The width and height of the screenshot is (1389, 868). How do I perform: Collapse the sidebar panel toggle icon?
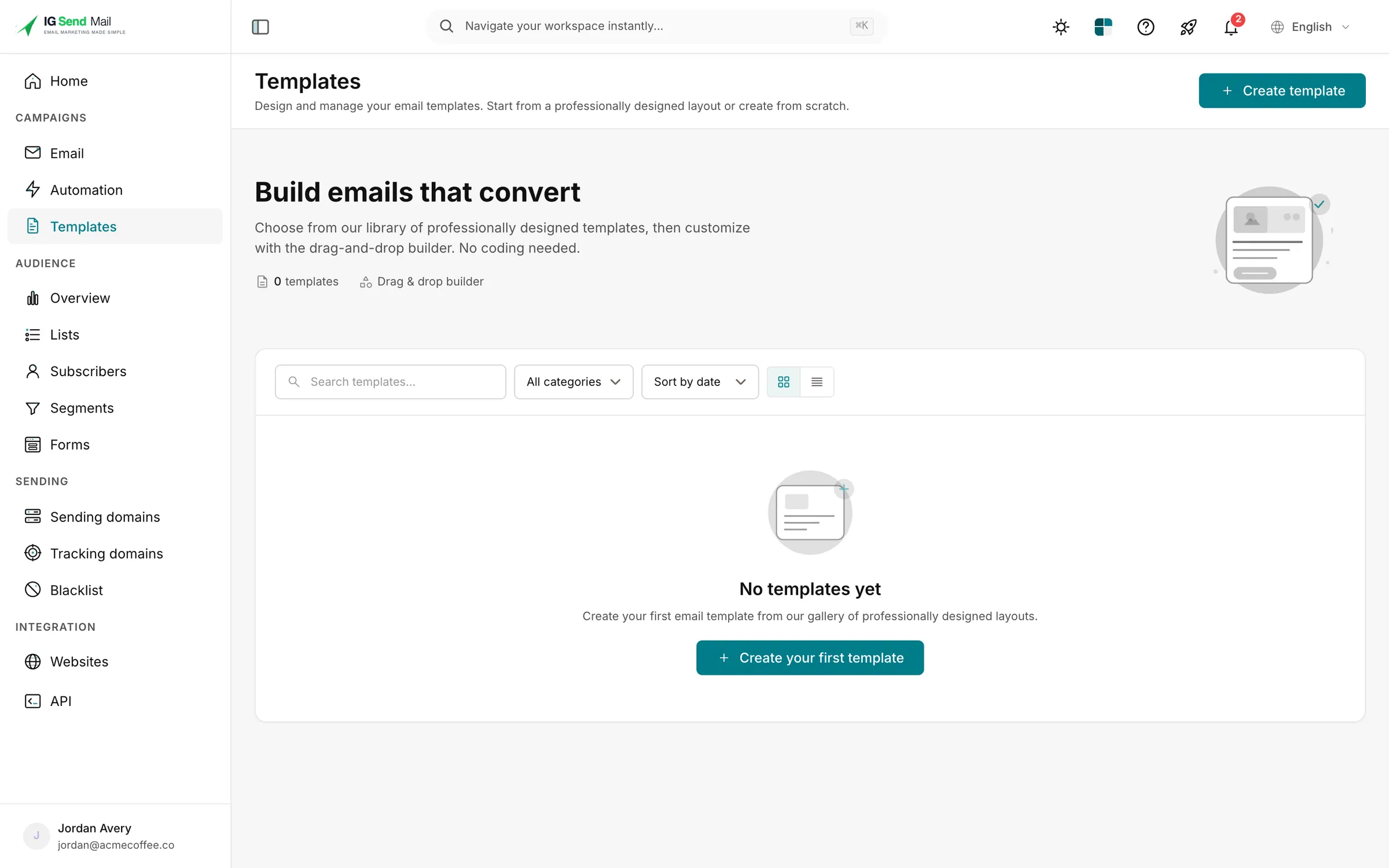(x=260, y=27)
